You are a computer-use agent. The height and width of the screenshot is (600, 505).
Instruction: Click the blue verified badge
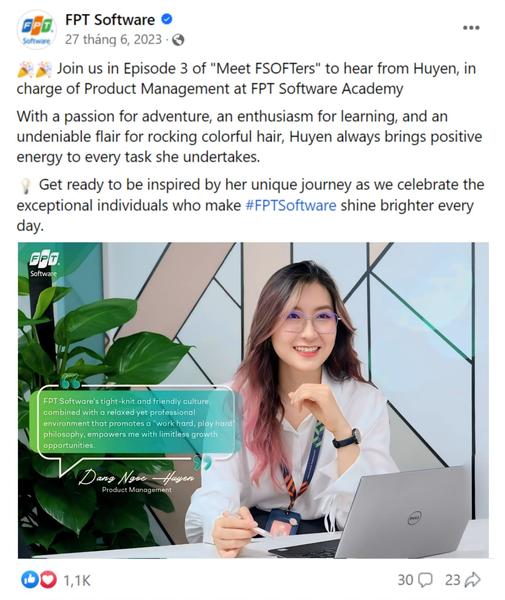166,19
